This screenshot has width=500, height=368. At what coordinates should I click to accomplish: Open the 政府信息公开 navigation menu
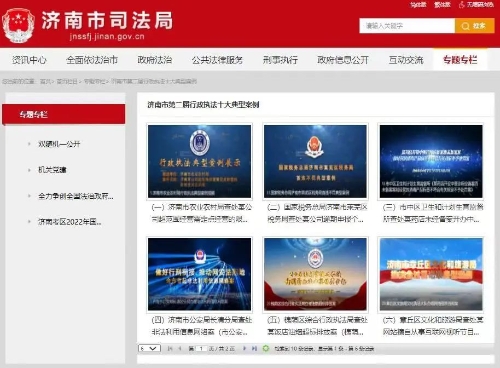(x=343, y=60)
